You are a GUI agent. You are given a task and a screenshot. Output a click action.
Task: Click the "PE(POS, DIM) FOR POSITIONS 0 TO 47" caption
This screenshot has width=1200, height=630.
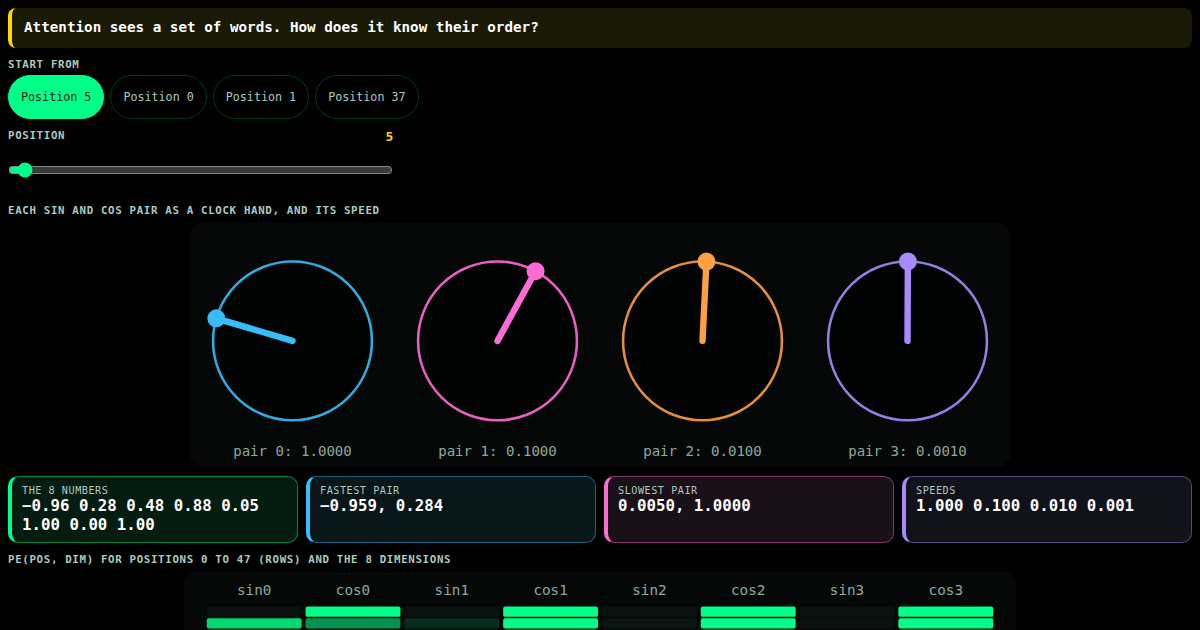coord(229,559)
